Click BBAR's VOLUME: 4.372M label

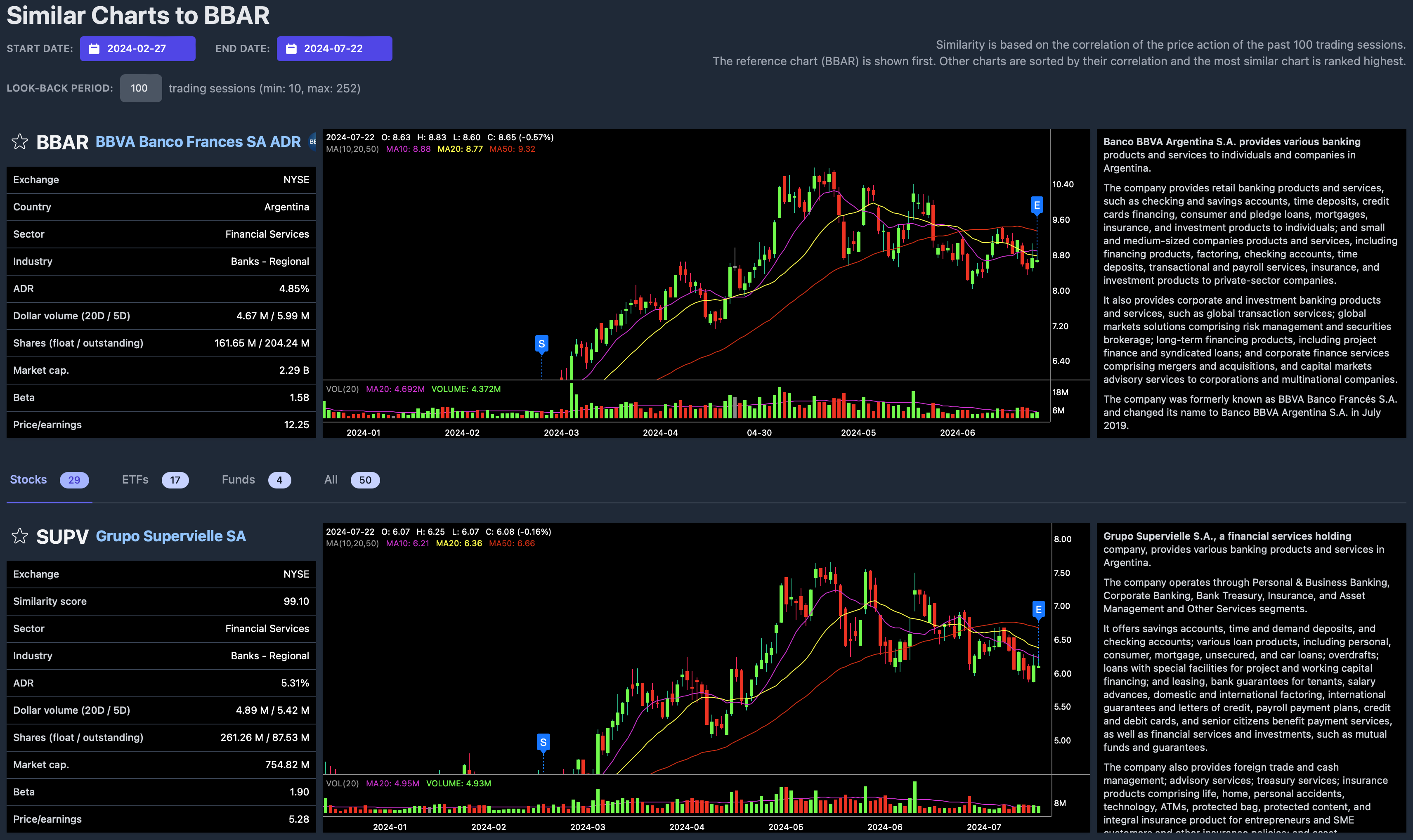[466, 389]
